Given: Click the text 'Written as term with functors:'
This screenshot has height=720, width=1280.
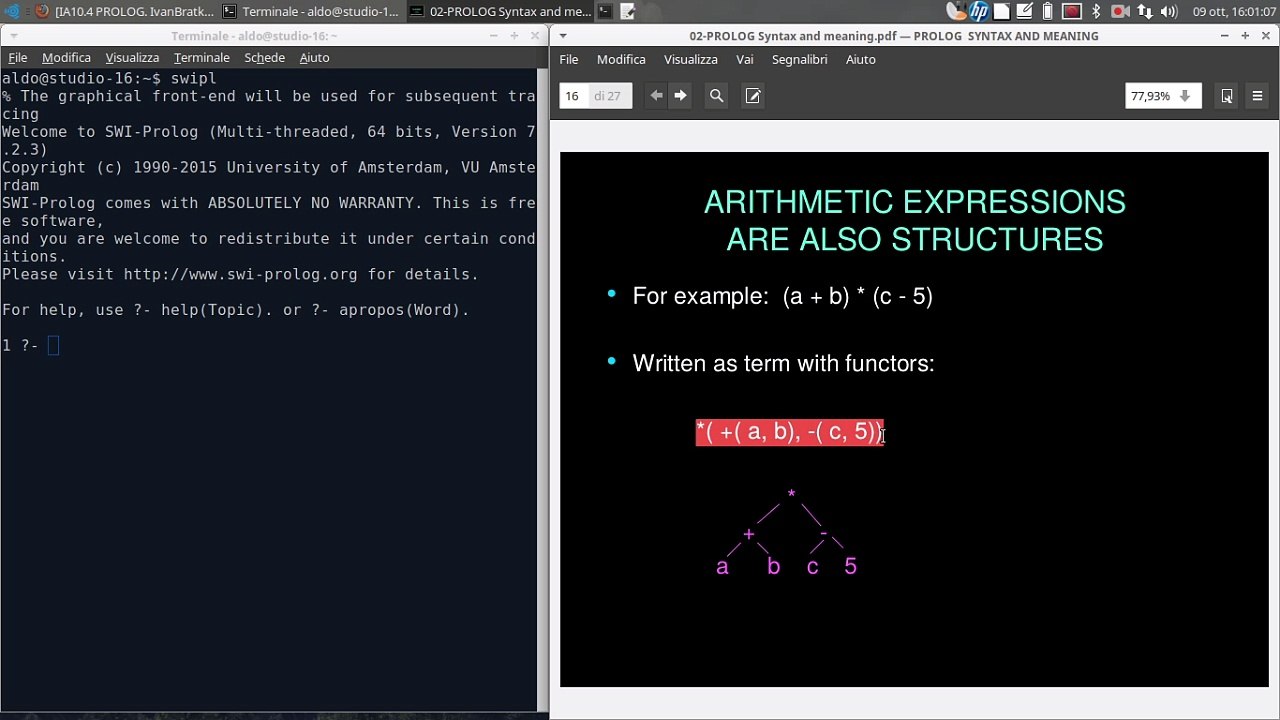Looking at the screenshot, I should pyautogui.click(x=783, y=363).
